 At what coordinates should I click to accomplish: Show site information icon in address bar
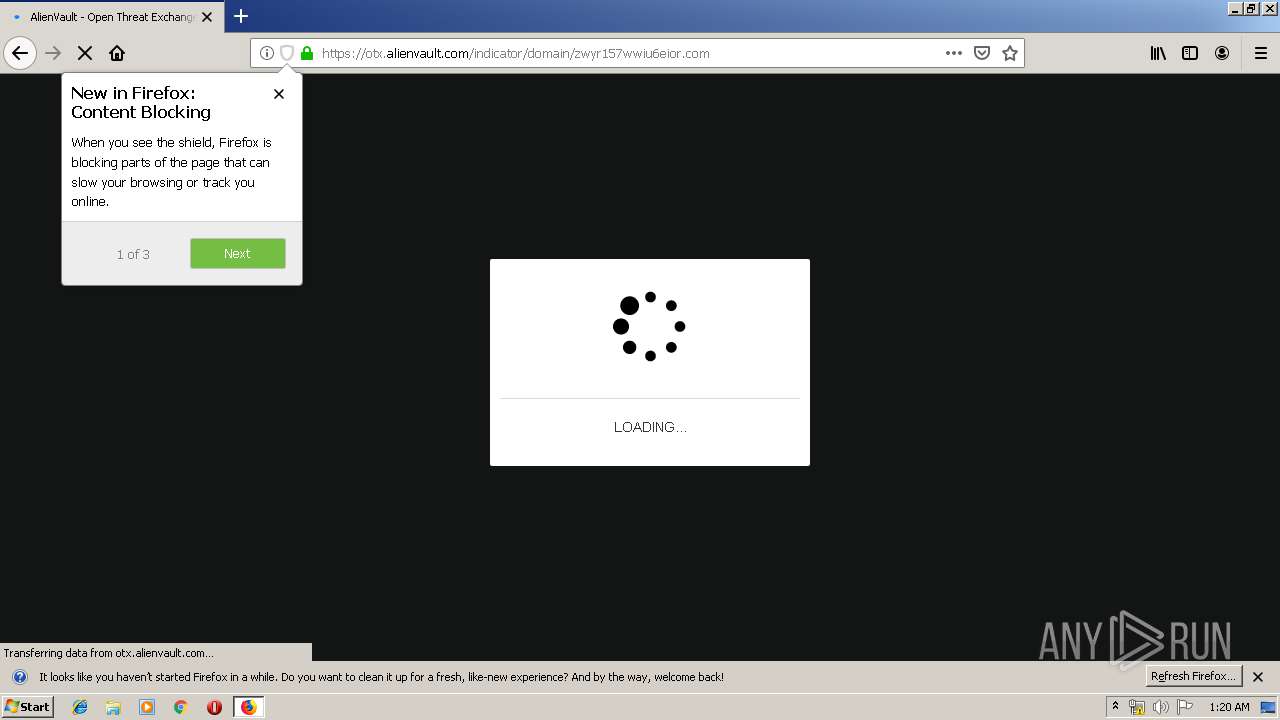(267, 53)
